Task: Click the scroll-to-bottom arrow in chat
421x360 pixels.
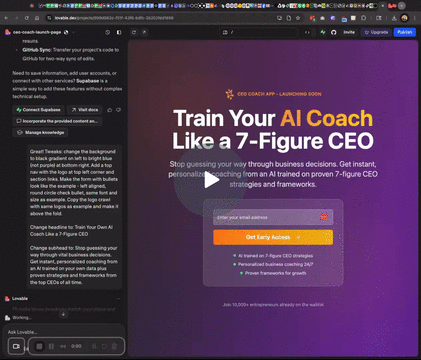Action: click(63, 314)
